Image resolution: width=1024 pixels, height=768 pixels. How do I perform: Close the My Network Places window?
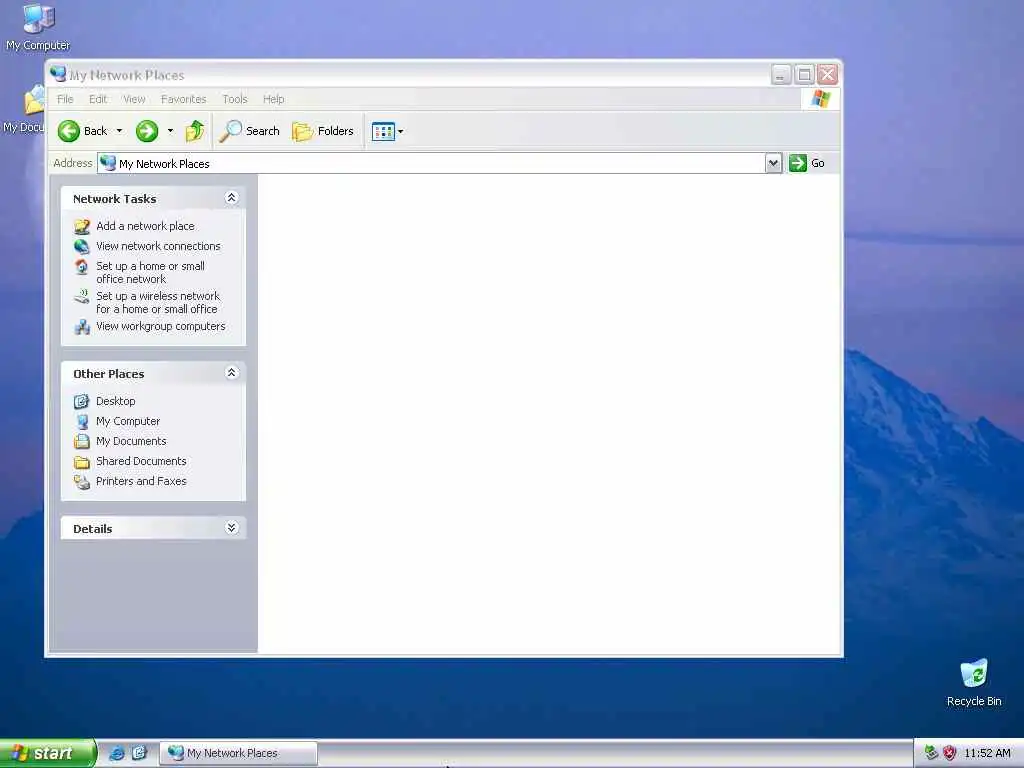pos(827,74)
